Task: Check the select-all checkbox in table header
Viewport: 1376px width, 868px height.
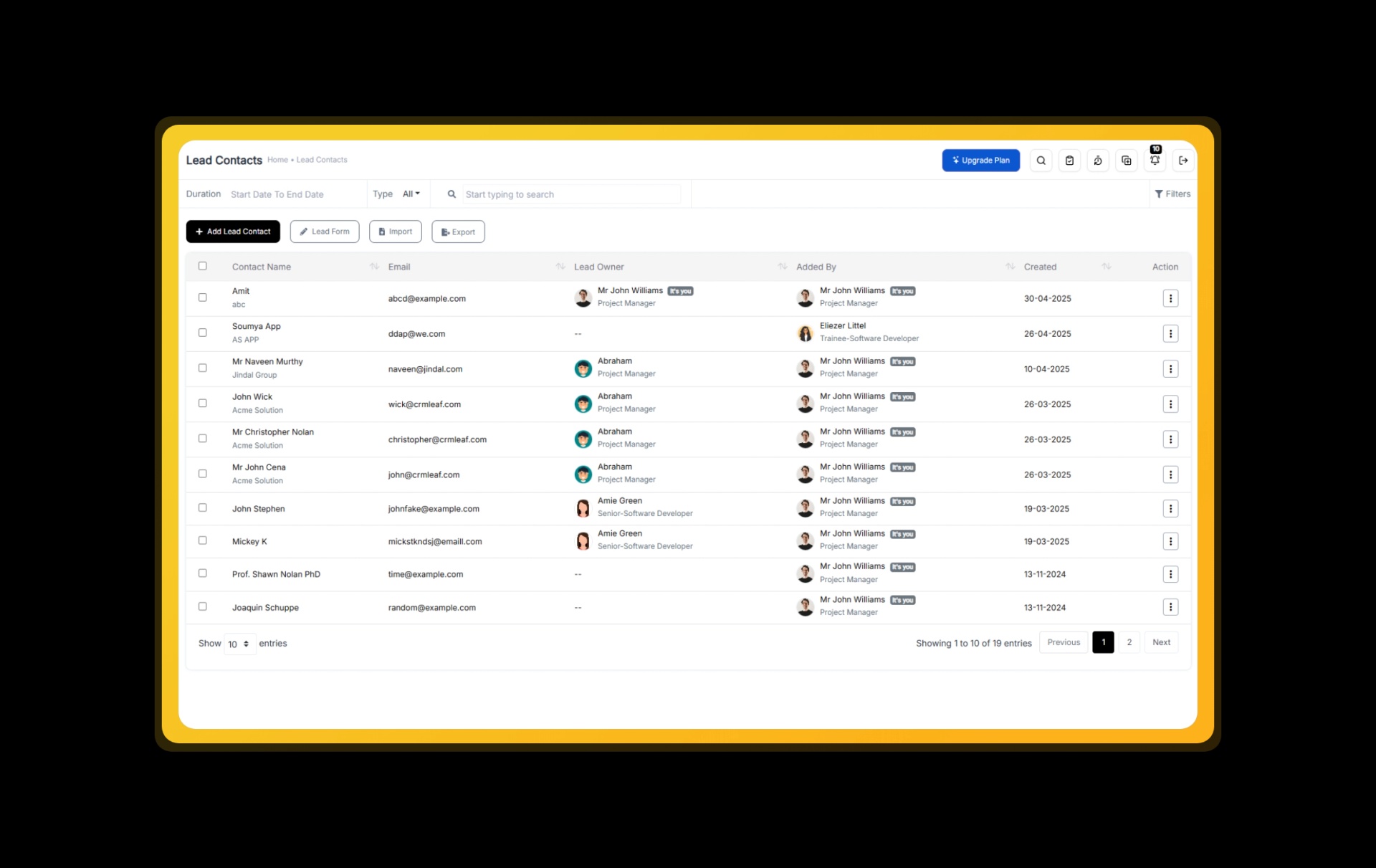Action: (x=203, y=265)
